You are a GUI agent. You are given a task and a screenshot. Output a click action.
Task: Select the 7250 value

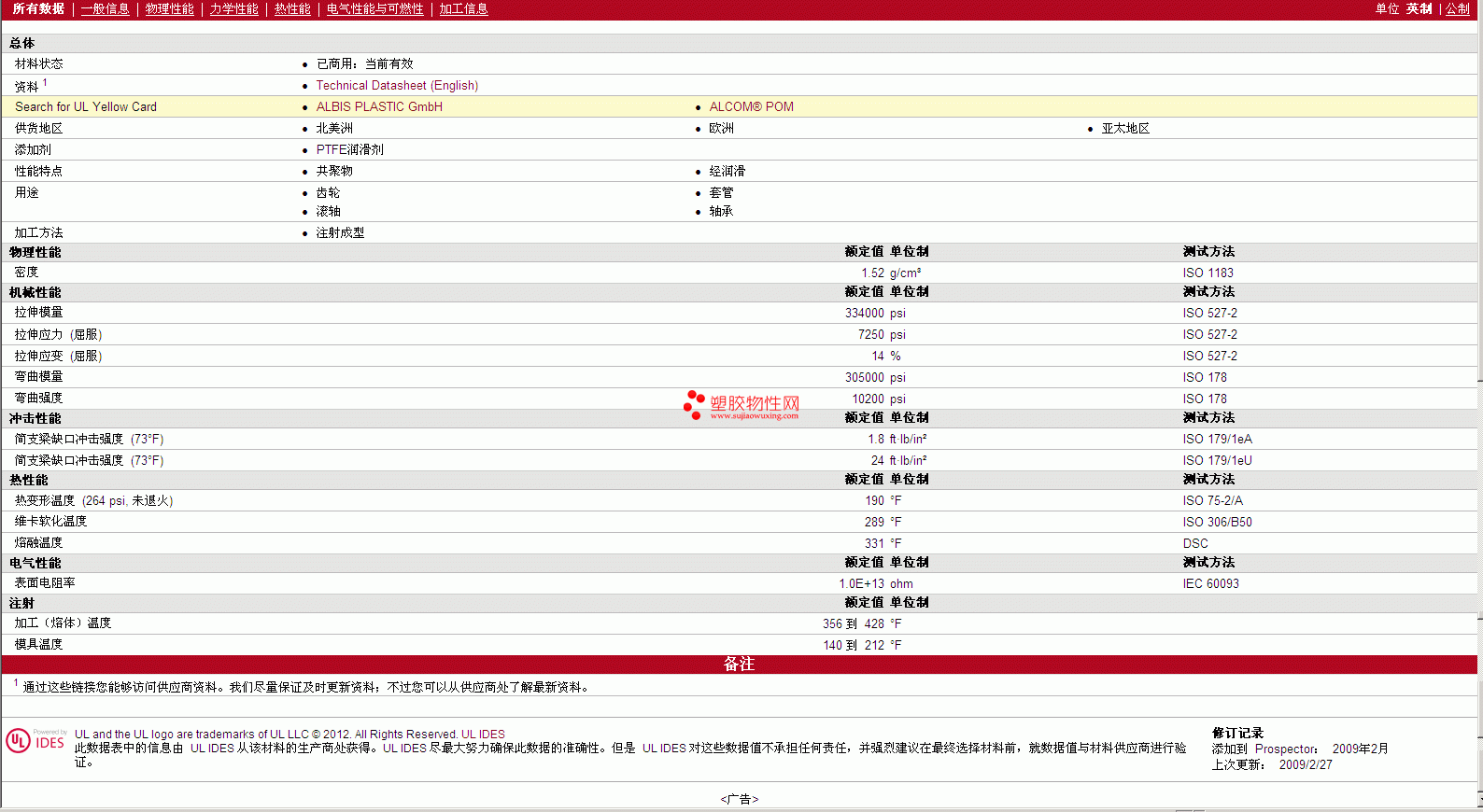coord(871,334)
